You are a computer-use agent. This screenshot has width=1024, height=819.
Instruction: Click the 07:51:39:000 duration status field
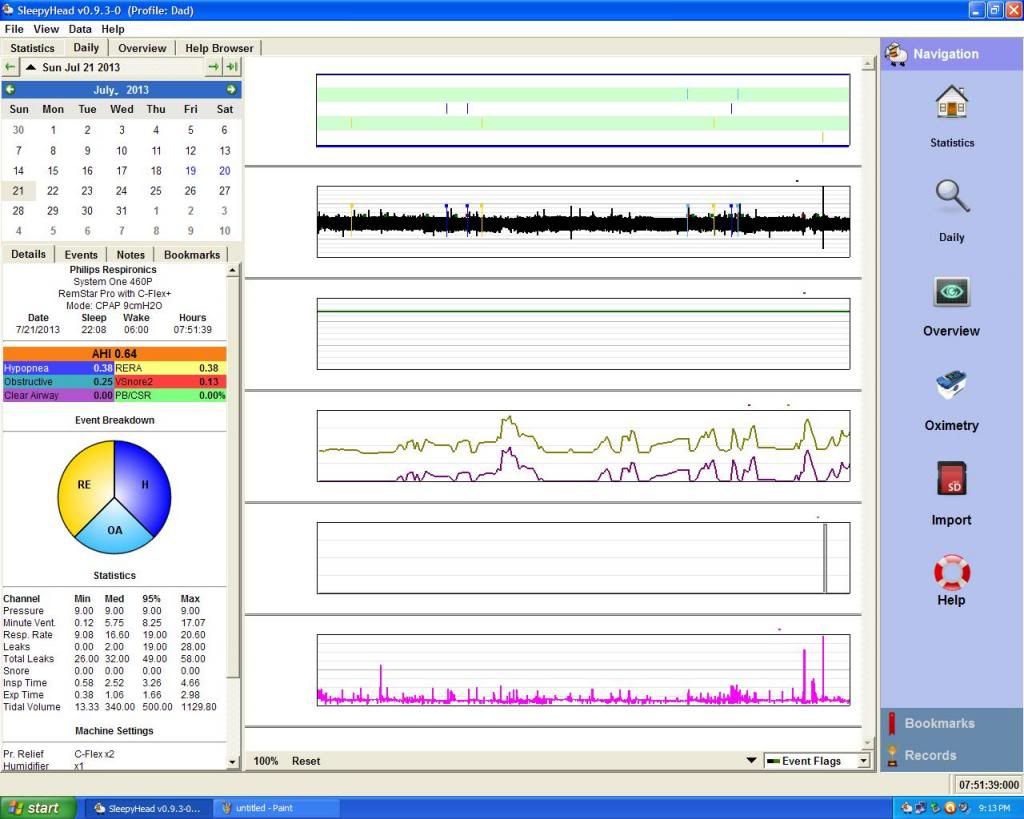point(989,784)
